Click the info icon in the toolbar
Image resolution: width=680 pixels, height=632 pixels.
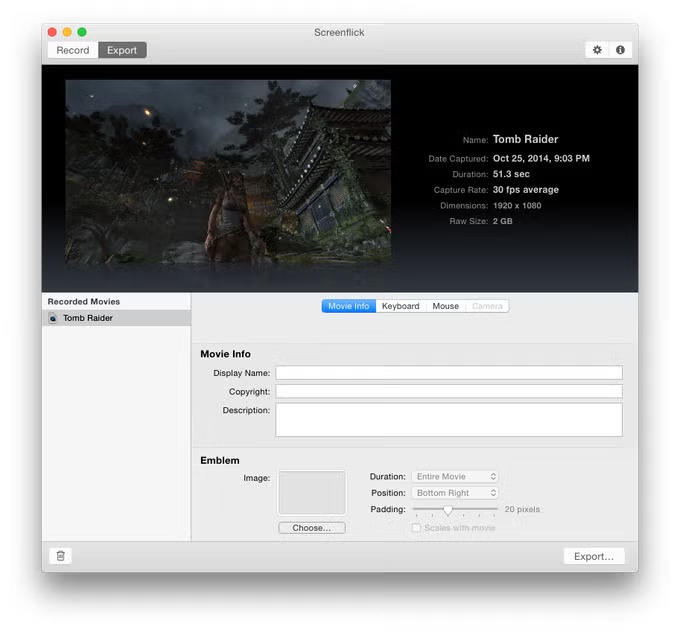(x=620, y=50)
